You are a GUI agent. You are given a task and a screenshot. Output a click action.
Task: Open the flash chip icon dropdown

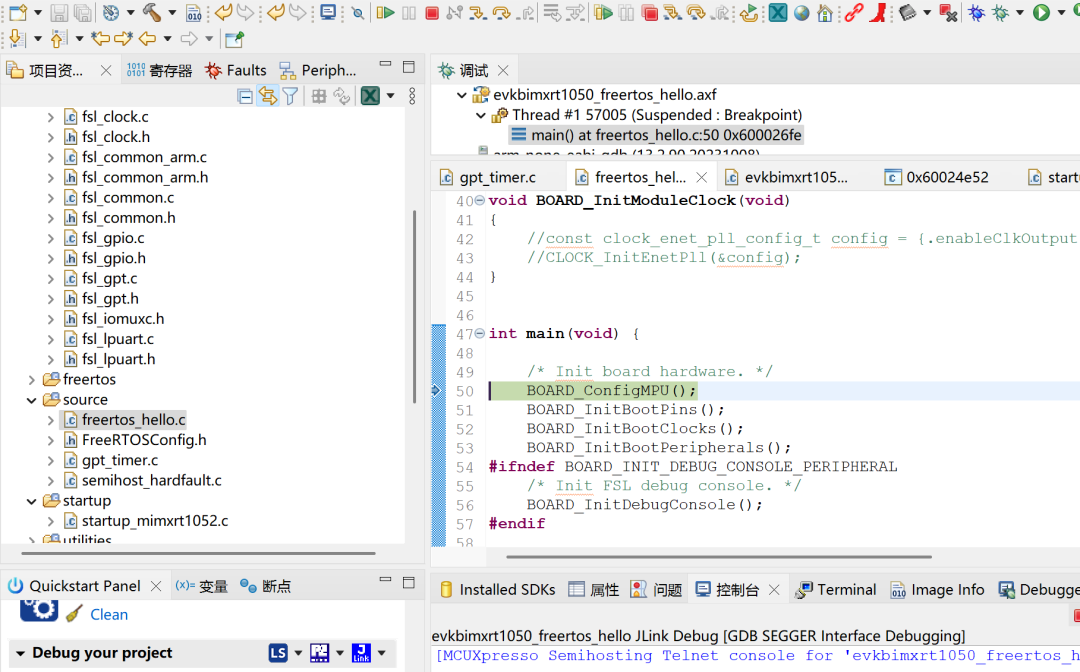[927, 12]
